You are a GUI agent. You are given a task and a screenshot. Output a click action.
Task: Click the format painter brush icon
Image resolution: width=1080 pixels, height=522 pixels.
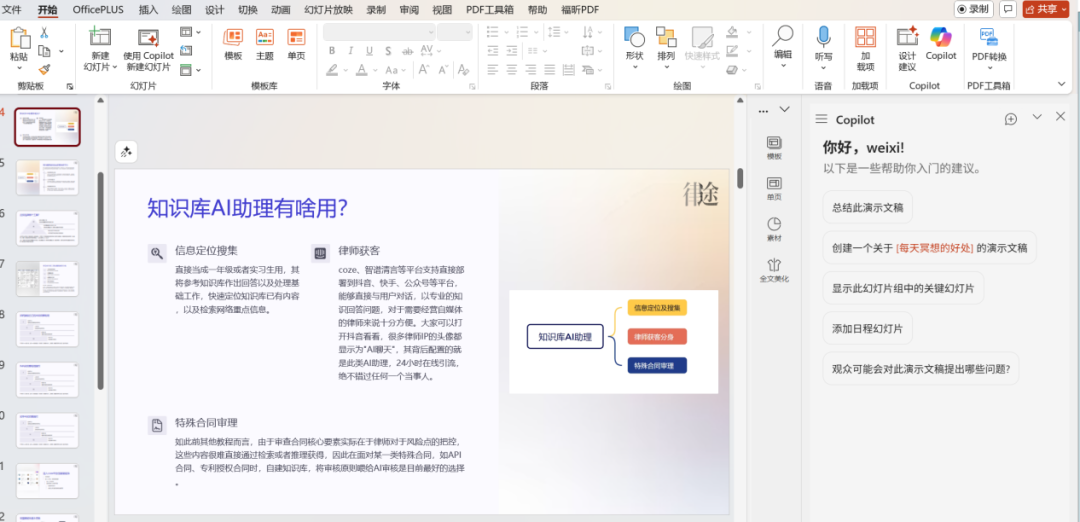click(x=44, y=69)
